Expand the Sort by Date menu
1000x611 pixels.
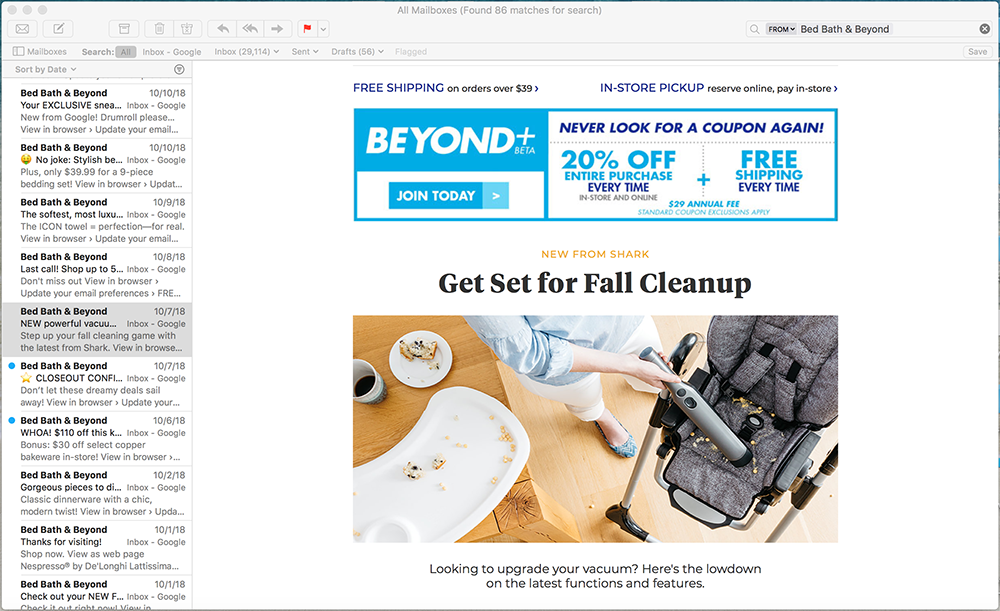point(45,70)
